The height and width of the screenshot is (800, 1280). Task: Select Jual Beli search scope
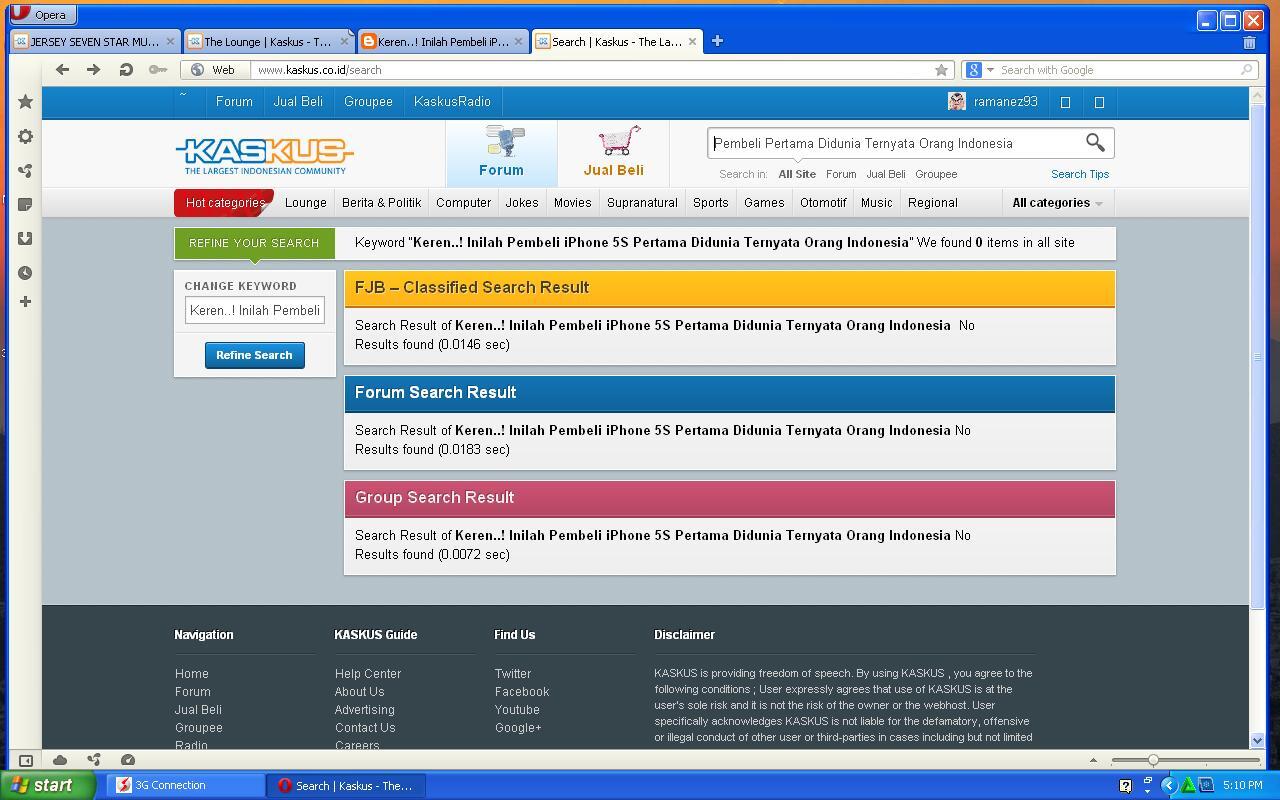(x=885, y=174)
